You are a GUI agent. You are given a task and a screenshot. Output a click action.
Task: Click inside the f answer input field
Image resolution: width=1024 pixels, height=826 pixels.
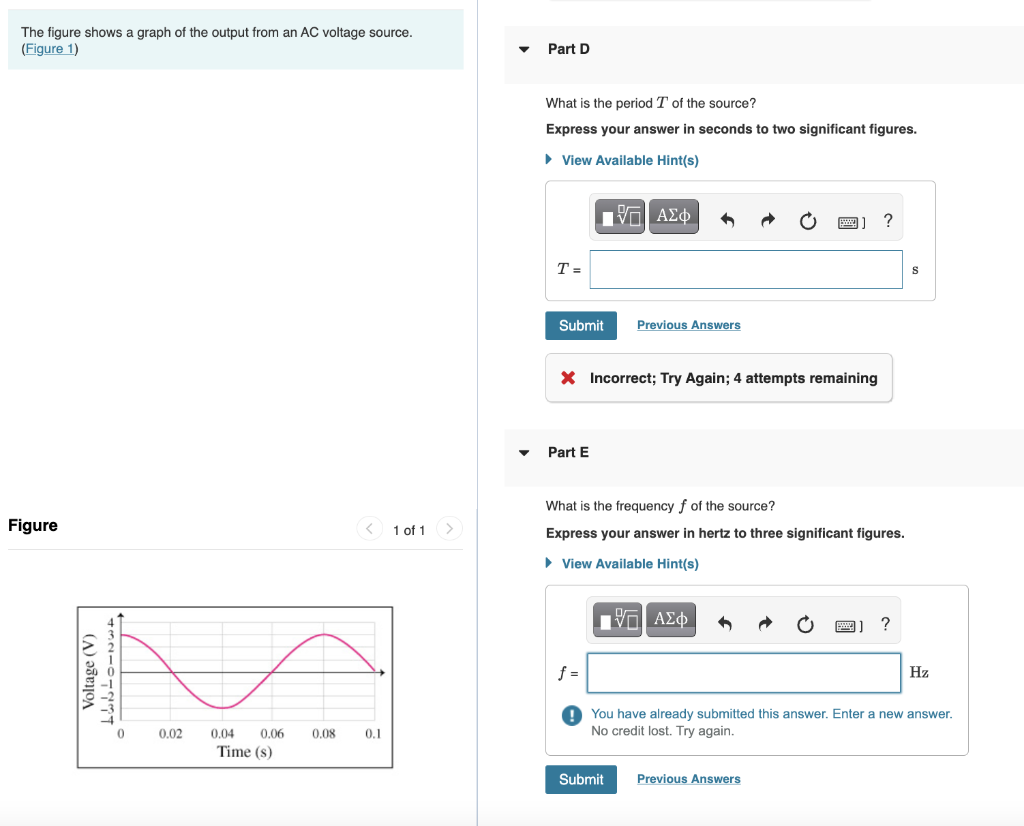click(743, 673)
